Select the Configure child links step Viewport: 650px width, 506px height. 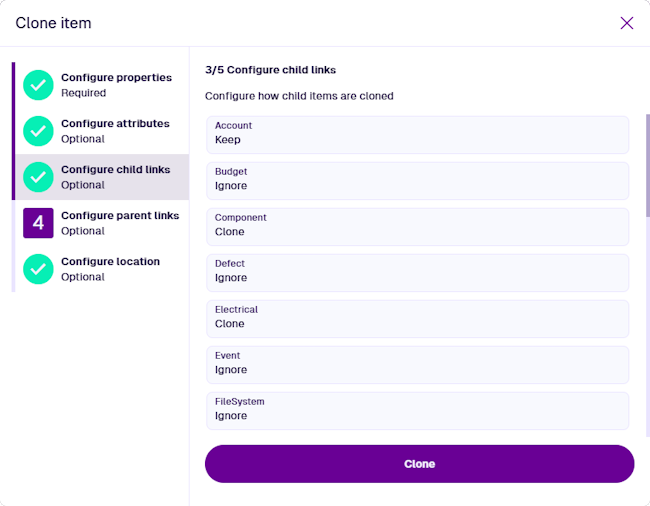click(115, 177)
